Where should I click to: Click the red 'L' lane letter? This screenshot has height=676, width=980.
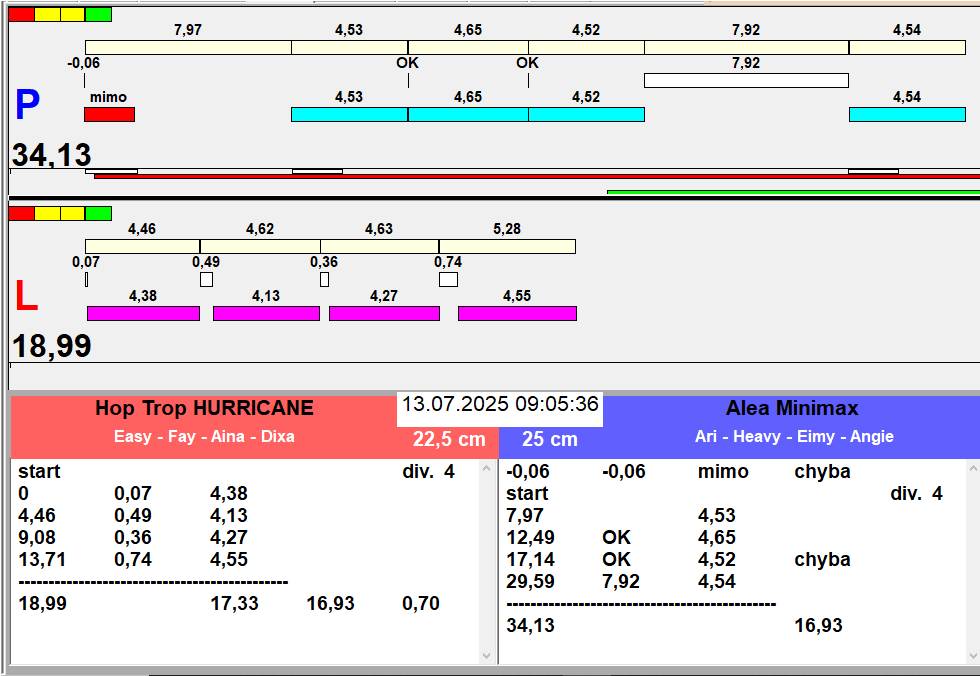point(26,296)
